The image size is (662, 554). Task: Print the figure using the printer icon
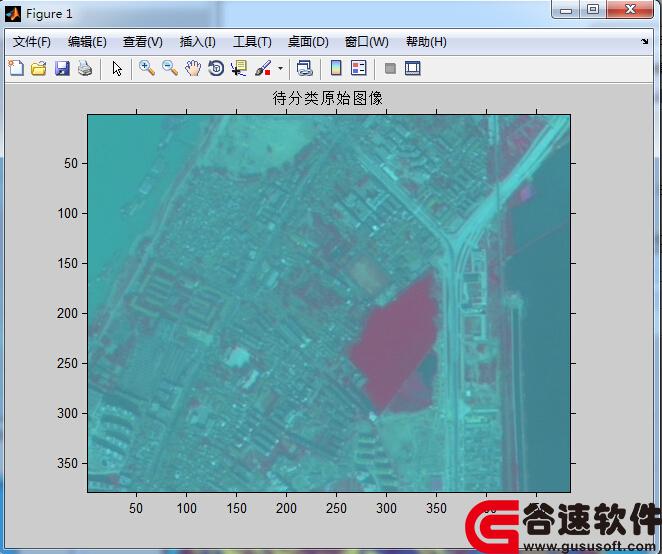point(85,68)
